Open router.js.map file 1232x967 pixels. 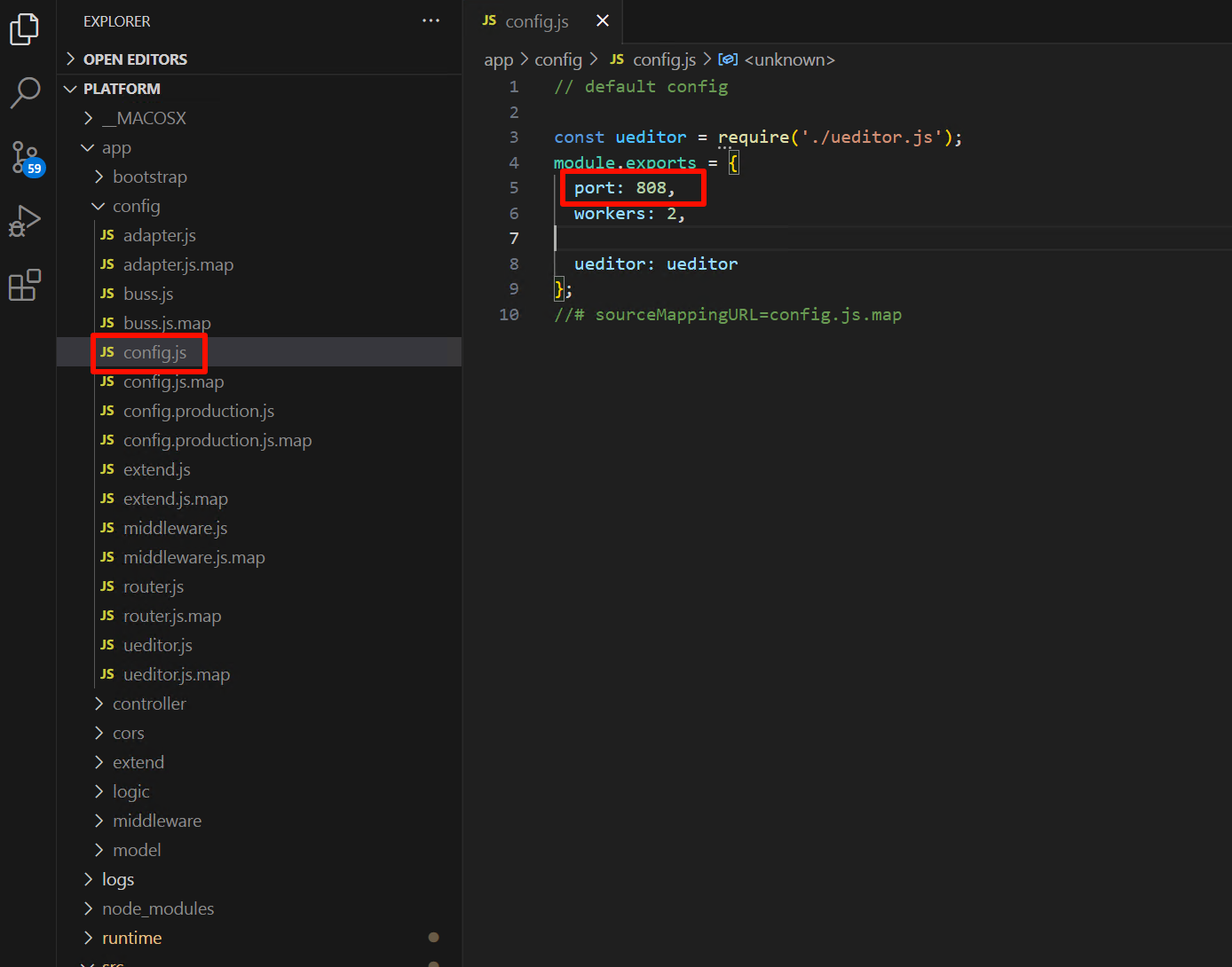point(259,616)
